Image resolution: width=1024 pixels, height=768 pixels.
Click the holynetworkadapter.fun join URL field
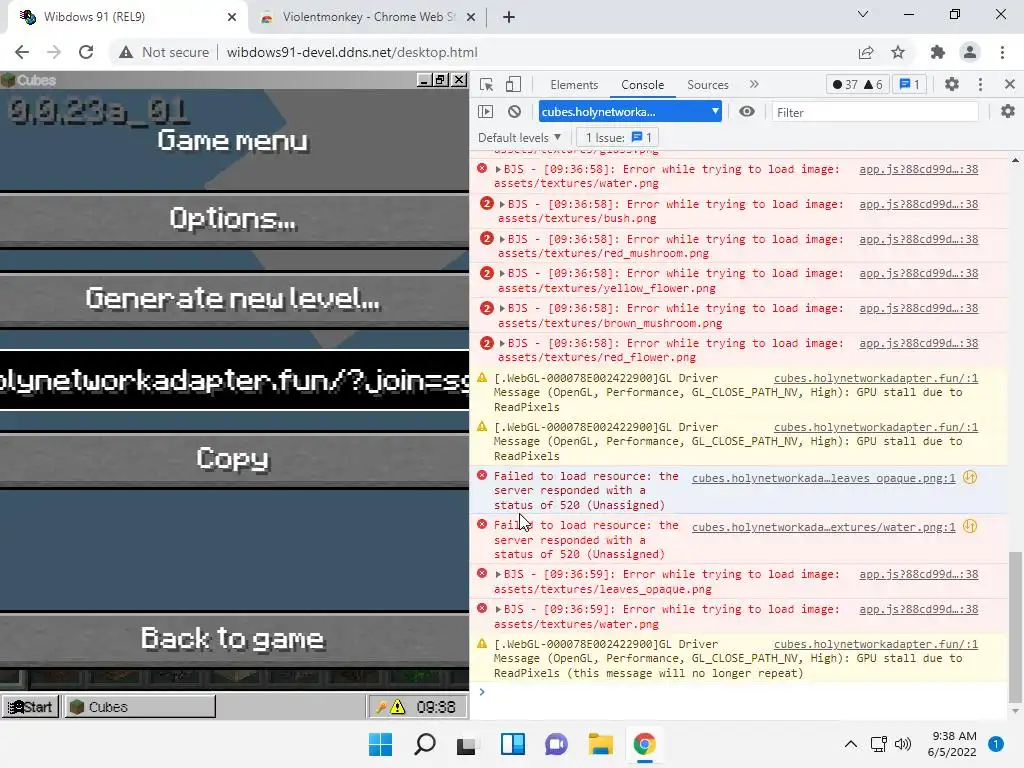(x=234, y=380)
